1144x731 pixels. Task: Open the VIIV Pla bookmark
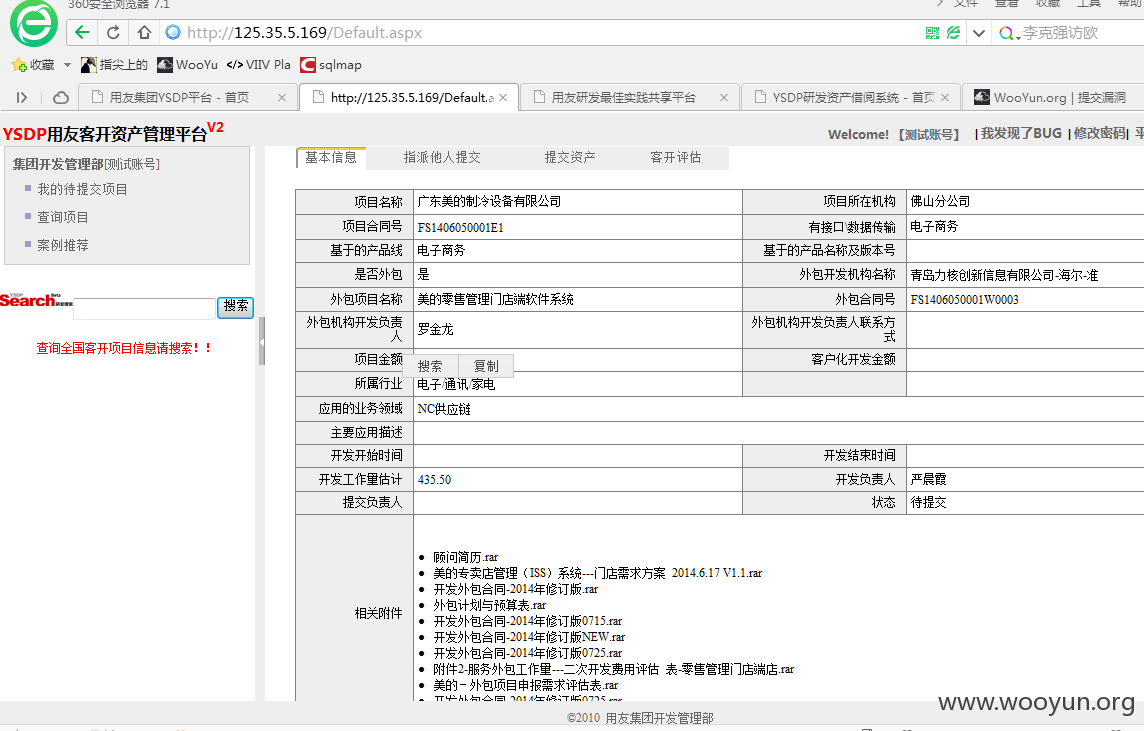pyautogui.click(x=258, y=65)
